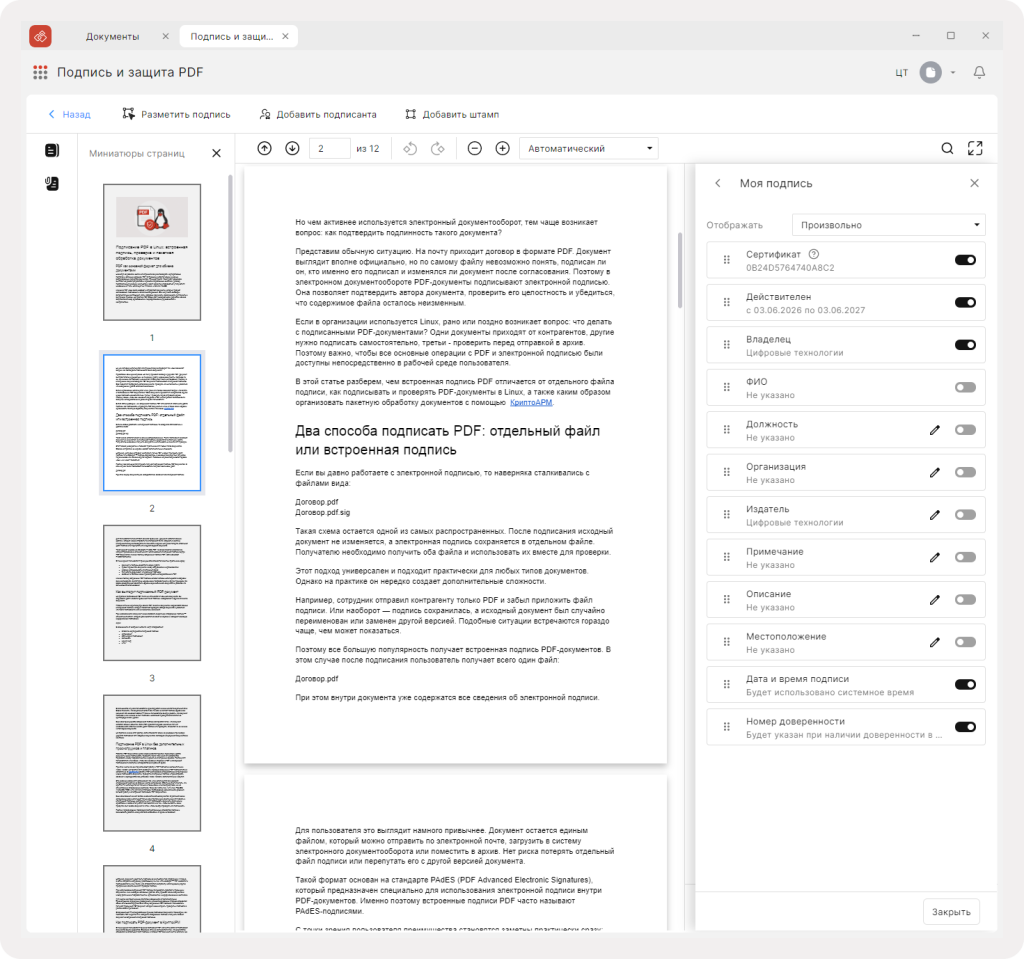Viewport: 1024px width, 959px height.
Task: Grab drag handle of ФИО row
Action: tap(726, 387)
